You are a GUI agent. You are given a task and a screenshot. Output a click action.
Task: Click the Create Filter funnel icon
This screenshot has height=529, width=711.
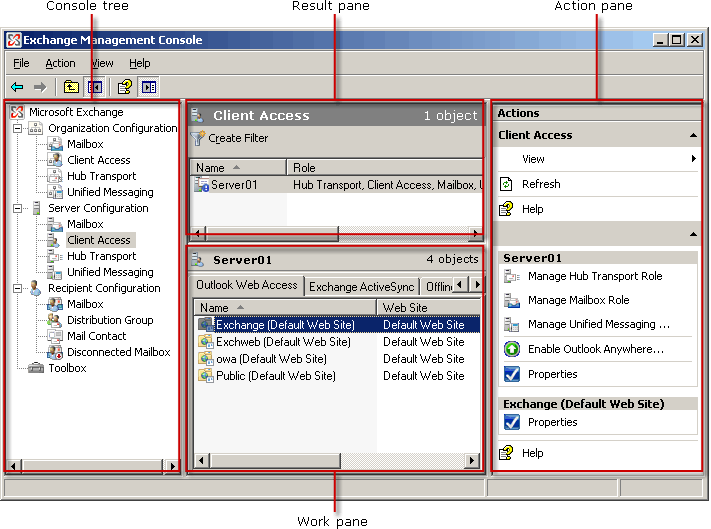click(x=198, y=138)
